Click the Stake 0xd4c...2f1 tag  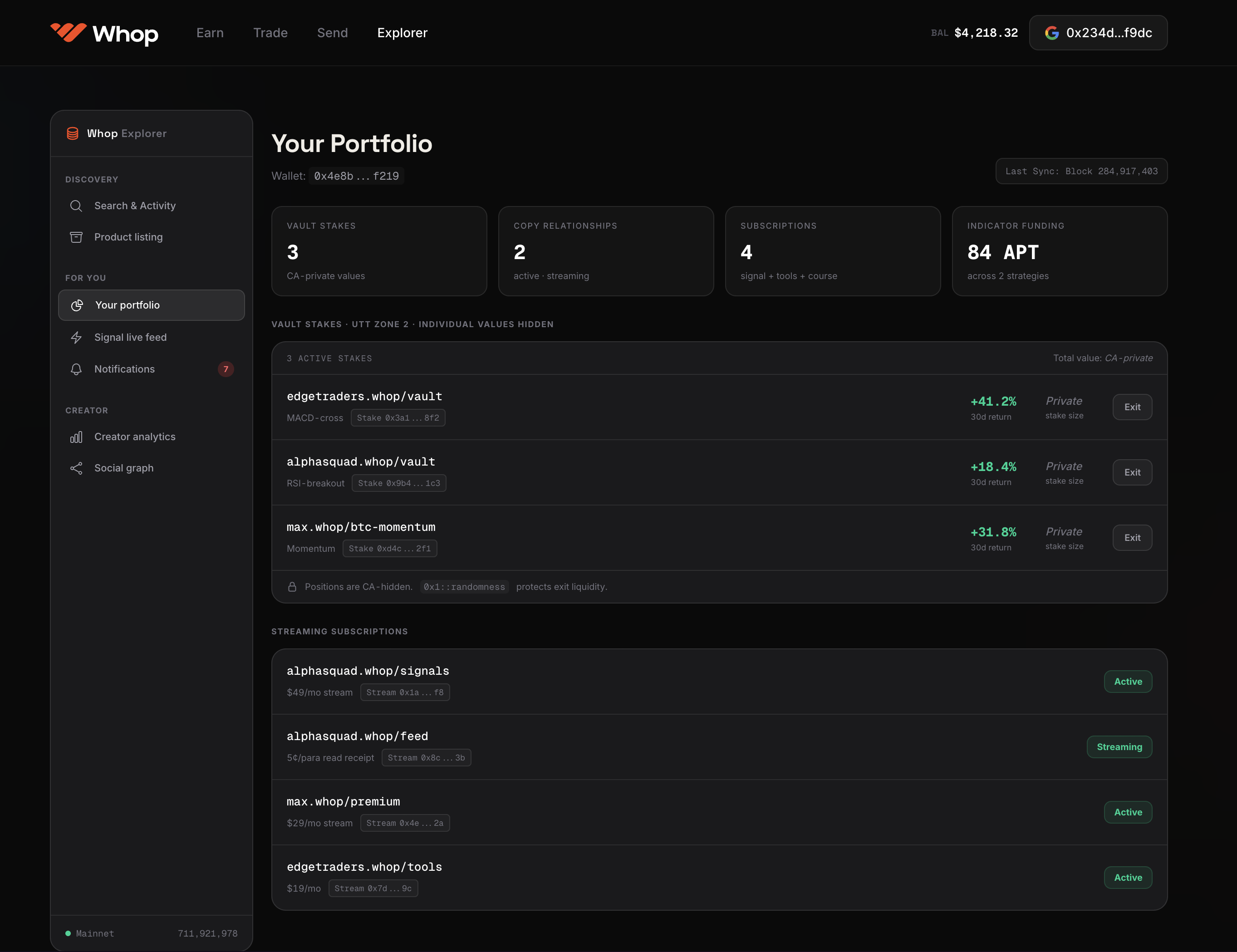(x=390, y=549)
